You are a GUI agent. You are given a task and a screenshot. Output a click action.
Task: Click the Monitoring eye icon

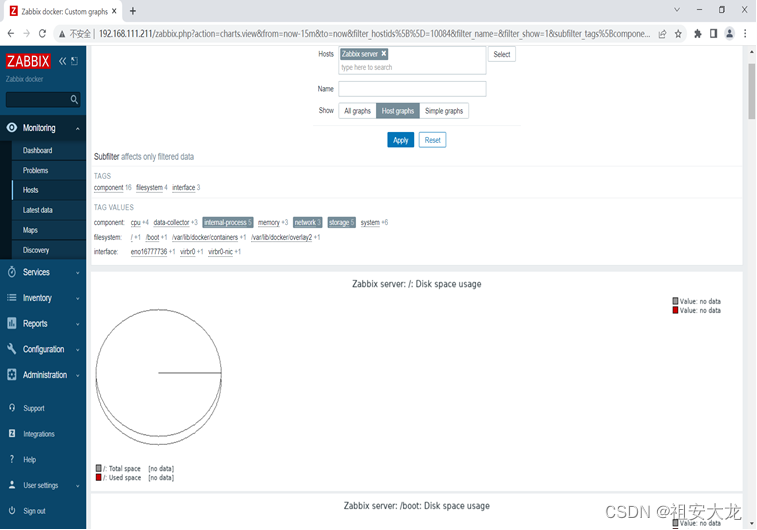(x=12, y=127)
